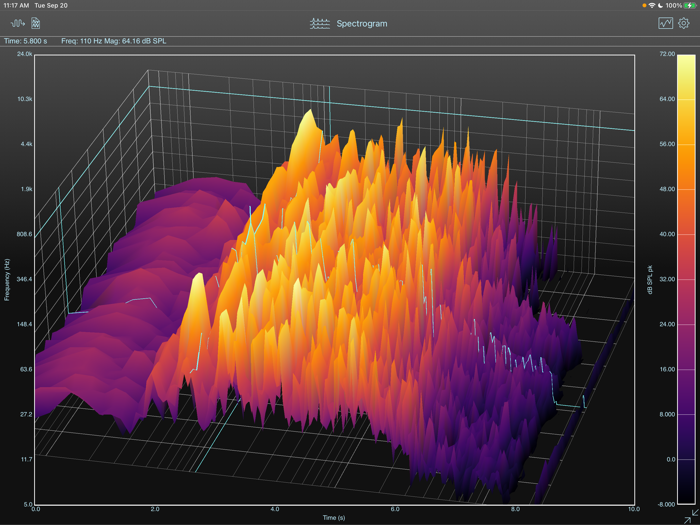Tap the color scale bar near 72.00
700x525 pixels.
(x=686, y=62)
